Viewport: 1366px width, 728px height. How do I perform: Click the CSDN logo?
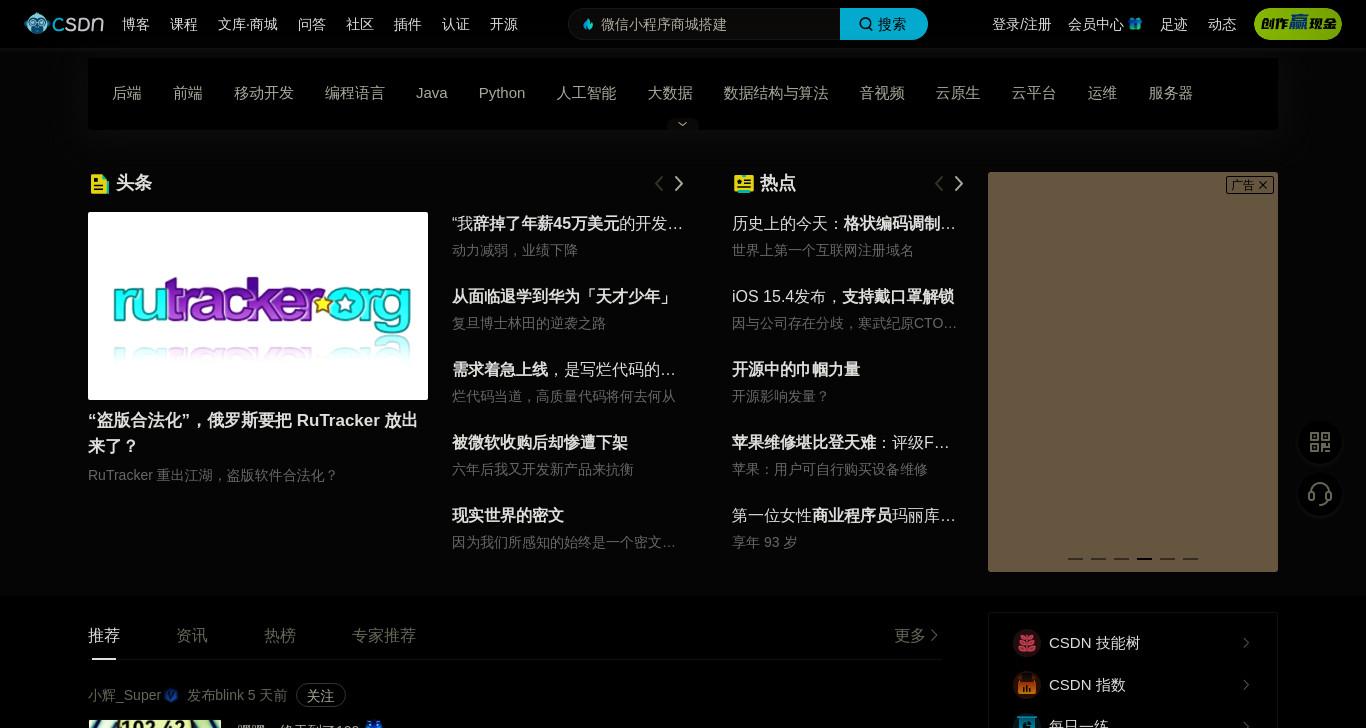click(64, 24)
